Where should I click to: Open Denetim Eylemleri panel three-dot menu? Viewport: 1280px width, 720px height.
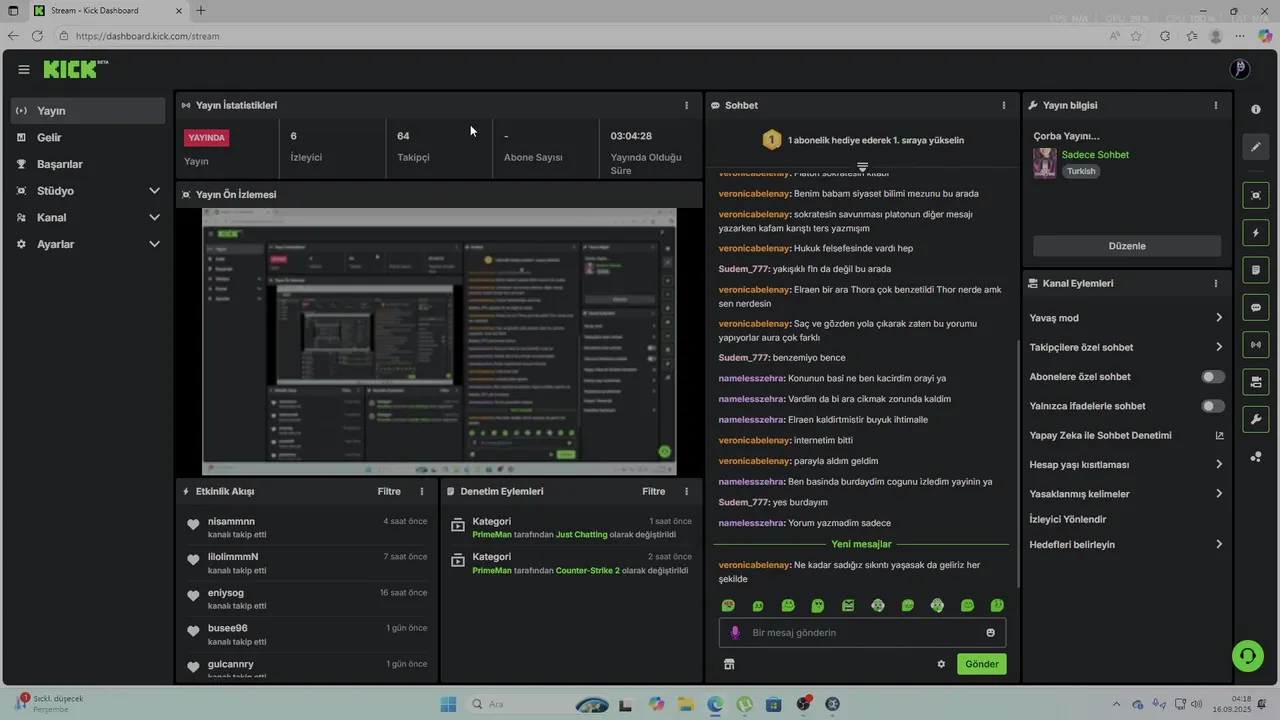point(686,491)
